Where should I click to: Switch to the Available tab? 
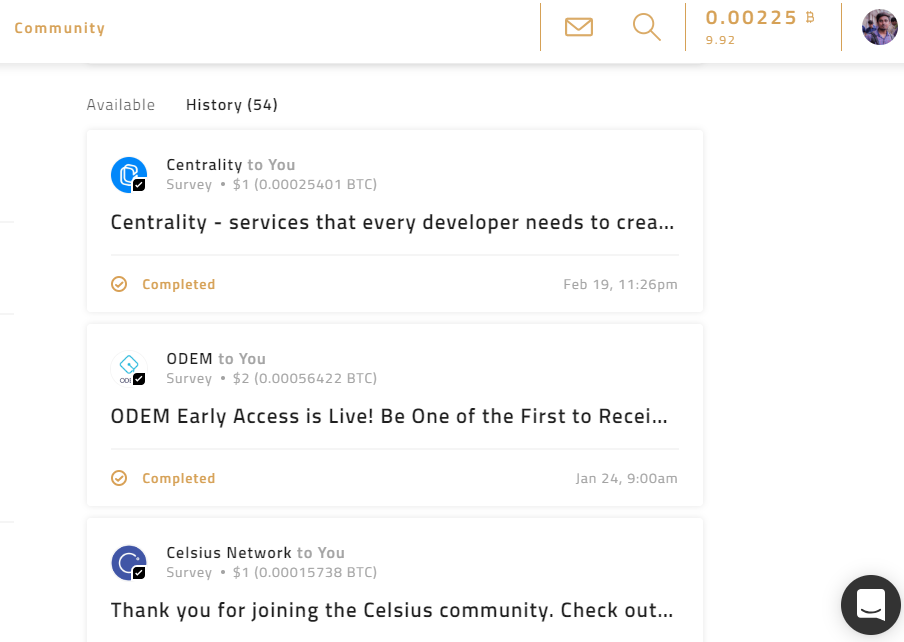(121, 105)
